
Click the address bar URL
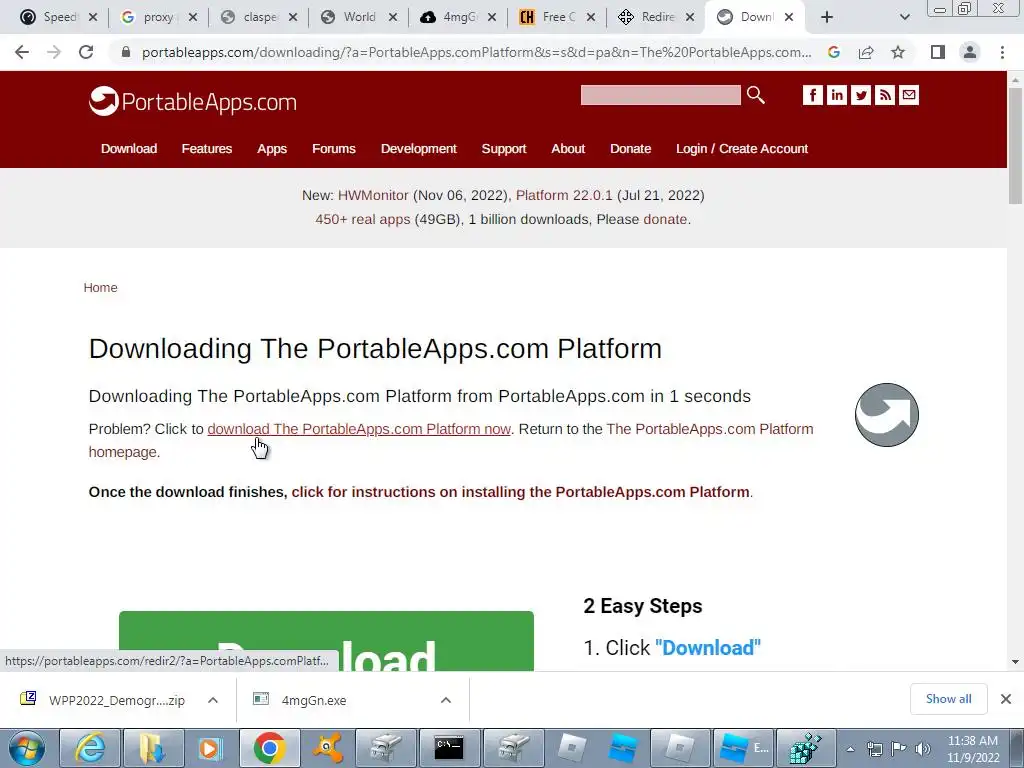coord(477,52)
